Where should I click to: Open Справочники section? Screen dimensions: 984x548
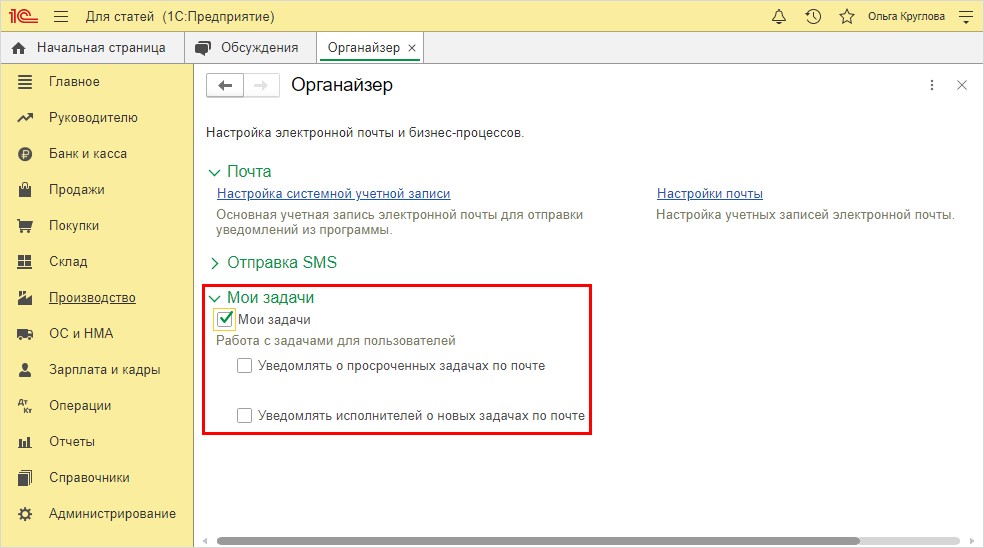89,478
